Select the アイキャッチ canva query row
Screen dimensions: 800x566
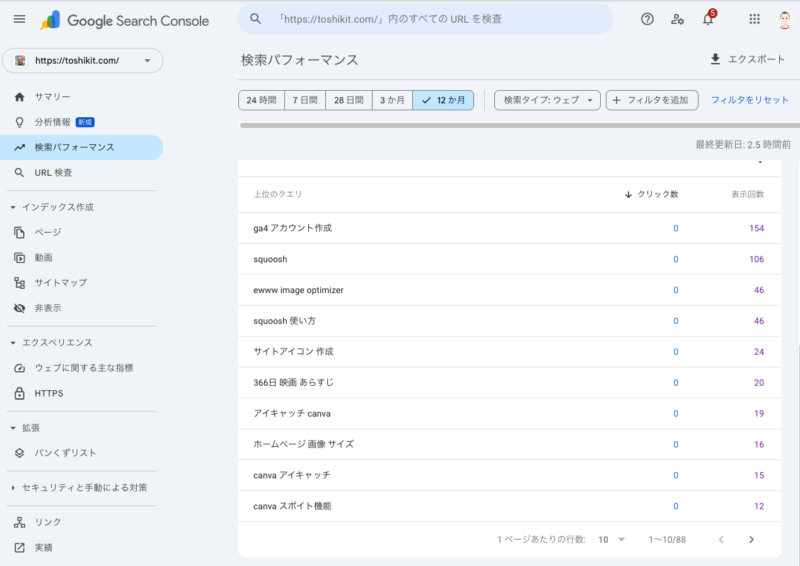coord(510,413)
